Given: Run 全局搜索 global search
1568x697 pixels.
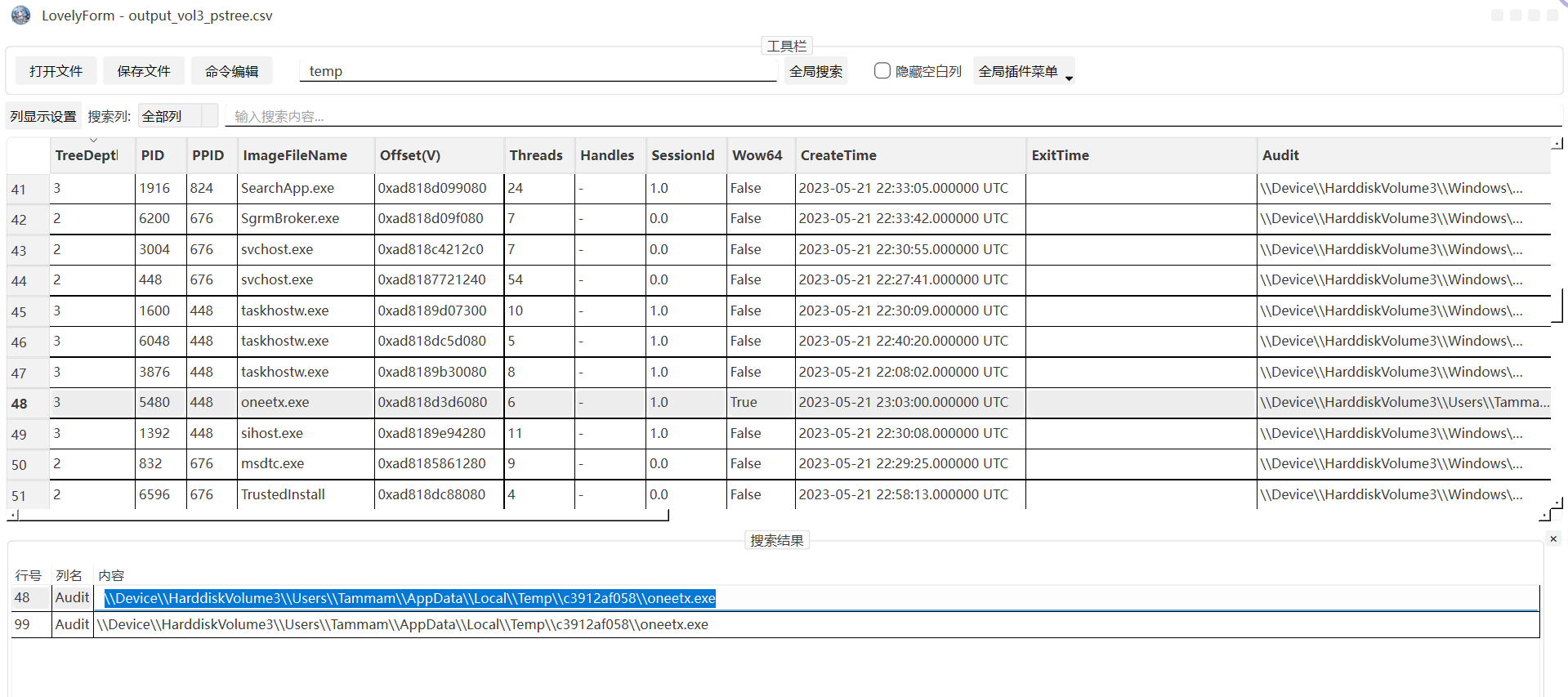Looking at the screenshot, I should (815, 71).
